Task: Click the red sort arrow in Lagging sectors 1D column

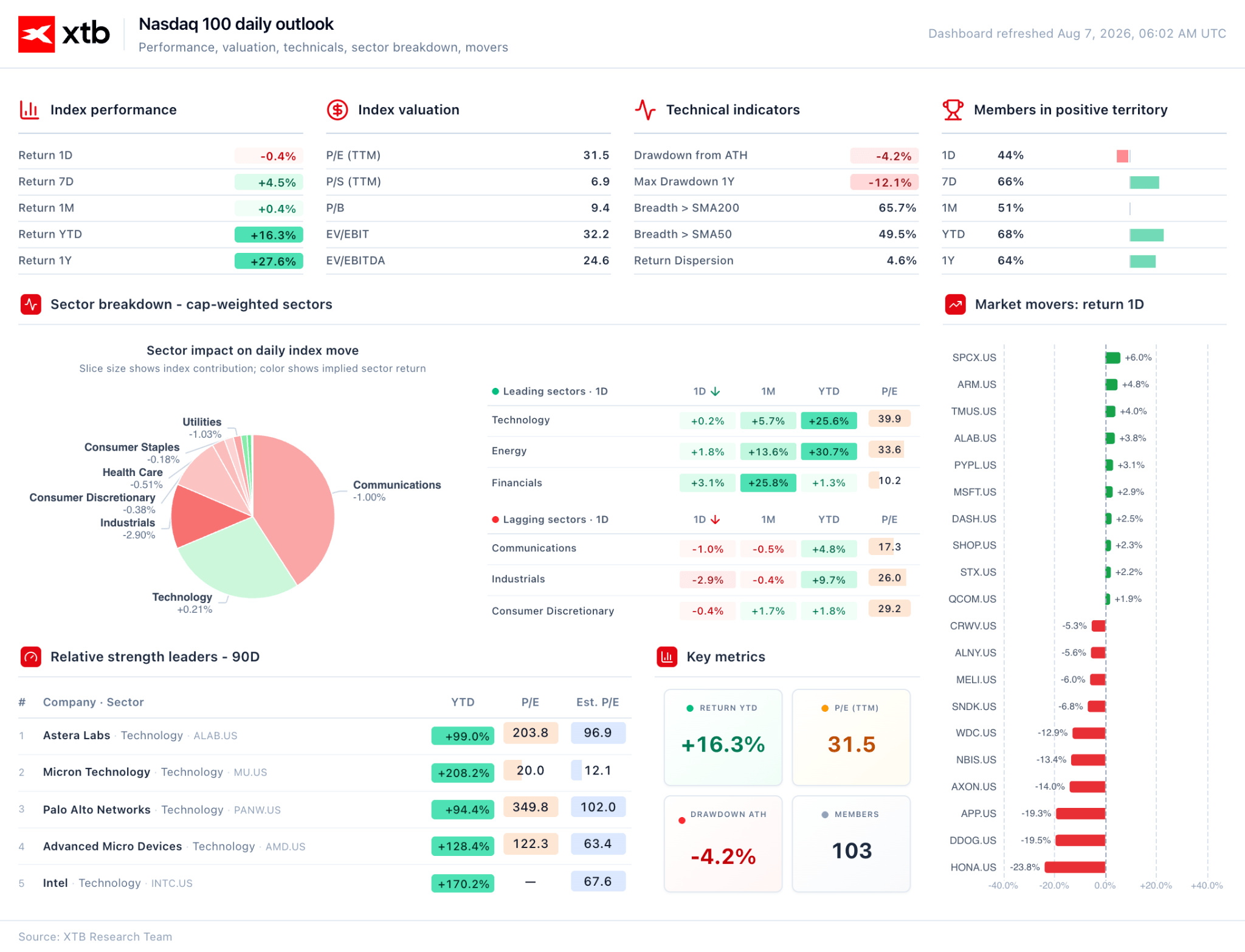Action: (x=716, y=520)
